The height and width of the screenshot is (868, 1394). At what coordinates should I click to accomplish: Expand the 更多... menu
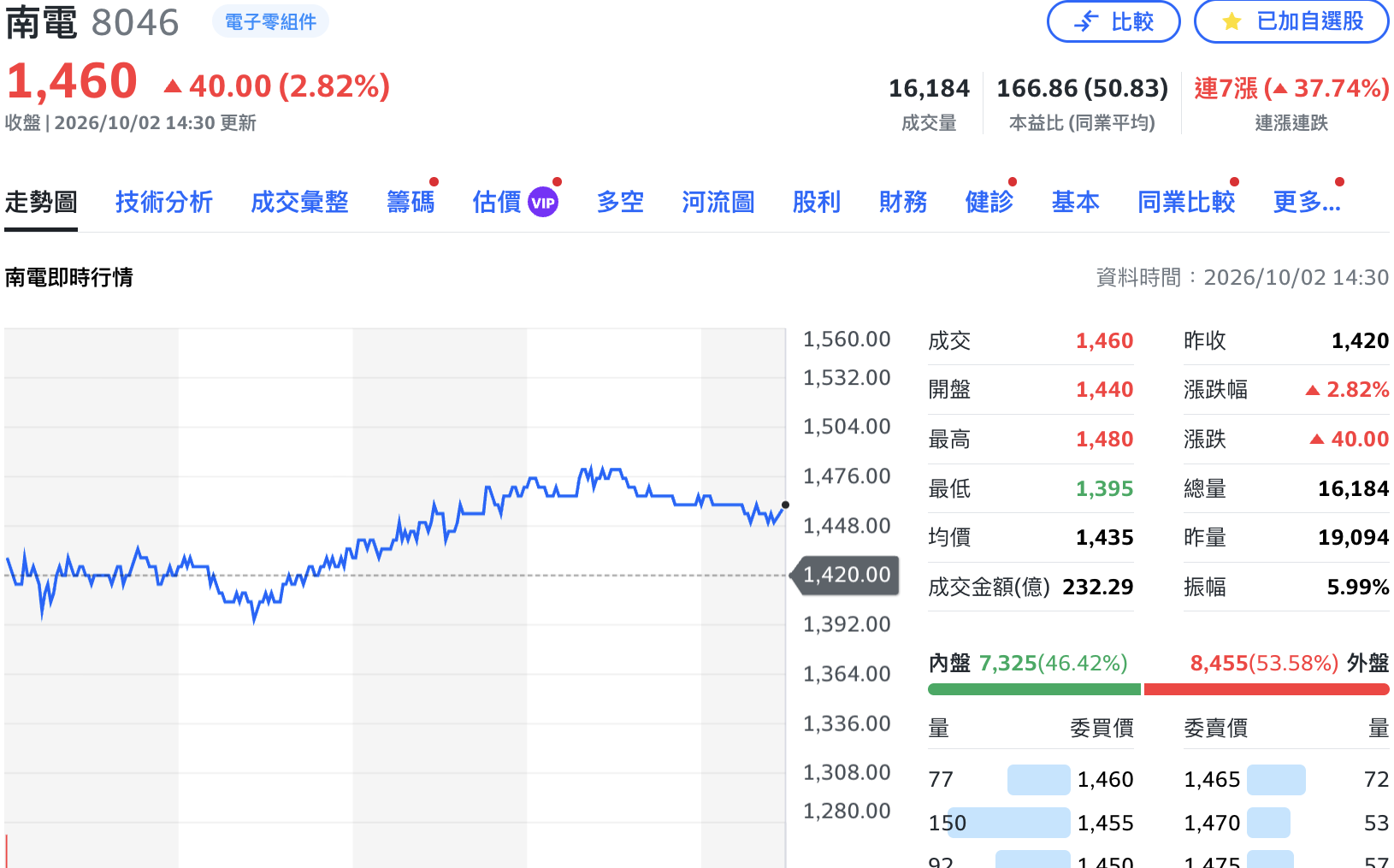pyautogui.click(x=1307, y=203)
